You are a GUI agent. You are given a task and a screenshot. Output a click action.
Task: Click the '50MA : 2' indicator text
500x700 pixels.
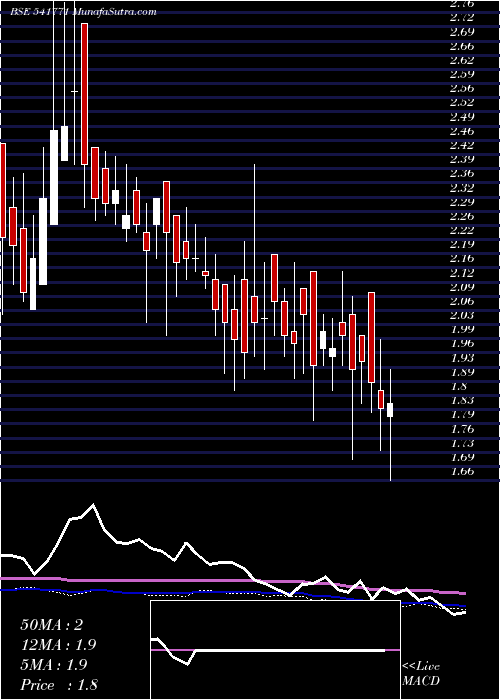point(52,625)
